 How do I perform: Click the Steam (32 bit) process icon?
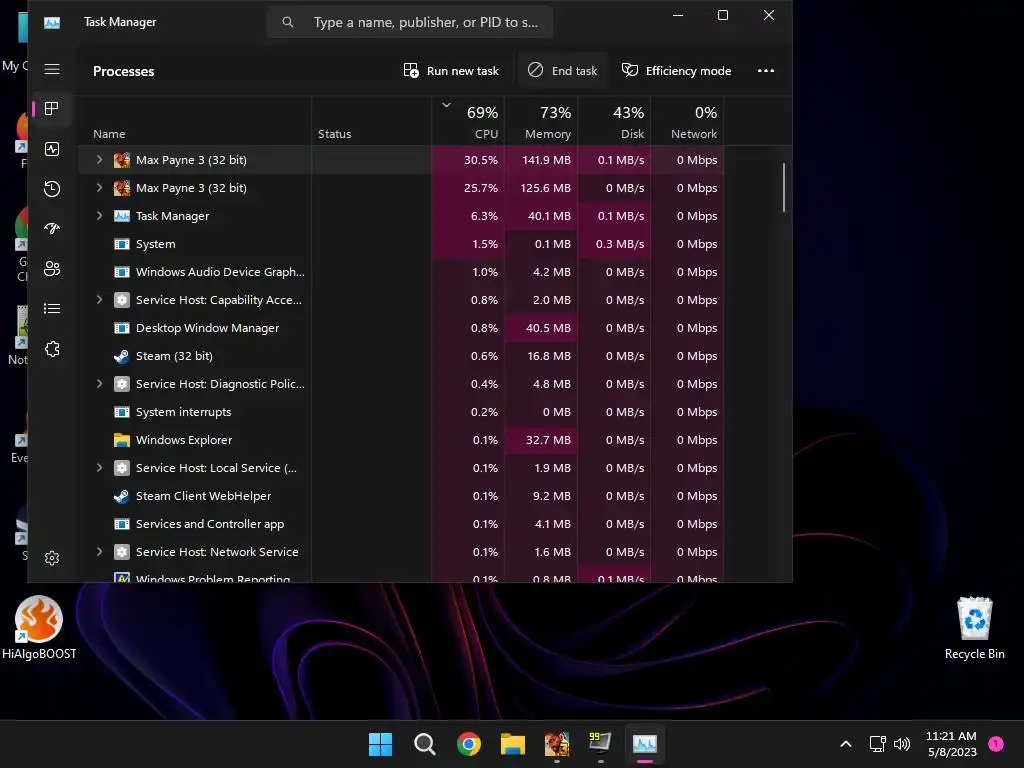pyautogui.click(x=121, y=356)
